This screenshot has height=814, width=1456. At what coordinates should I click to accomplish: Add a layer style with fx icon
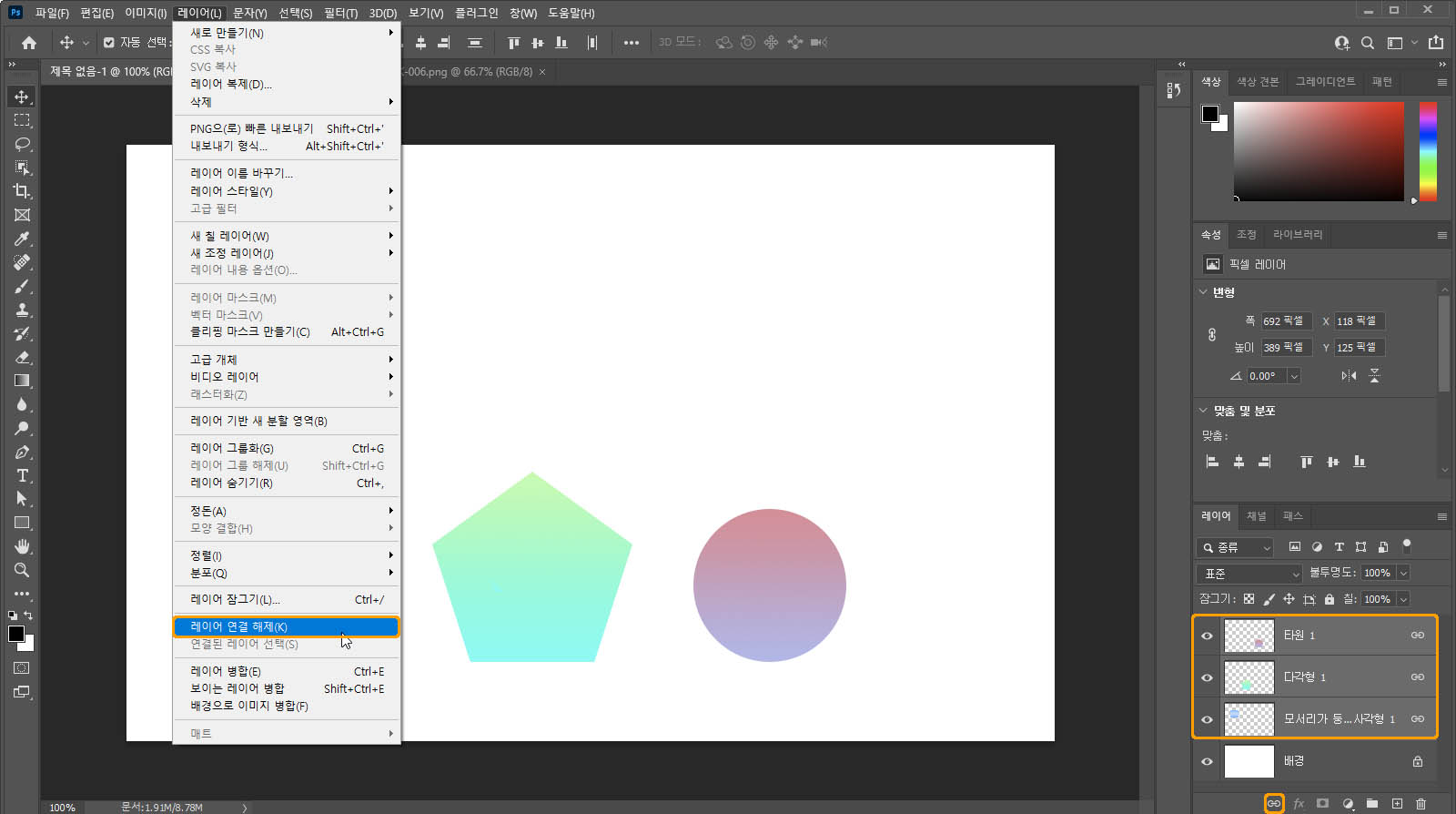point(1299,804)
